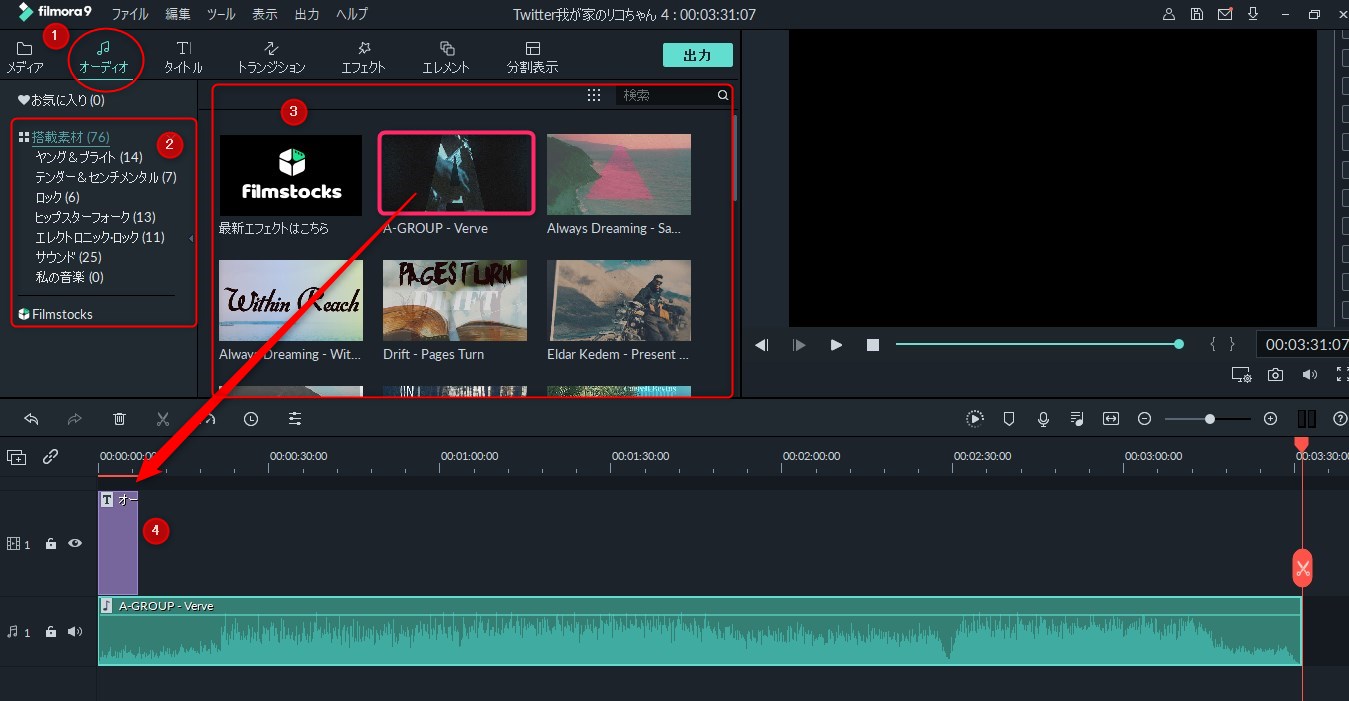Viewport: 1349px width, 701px height.
Task: Click the render preview icon
Action: click(975, 419)
